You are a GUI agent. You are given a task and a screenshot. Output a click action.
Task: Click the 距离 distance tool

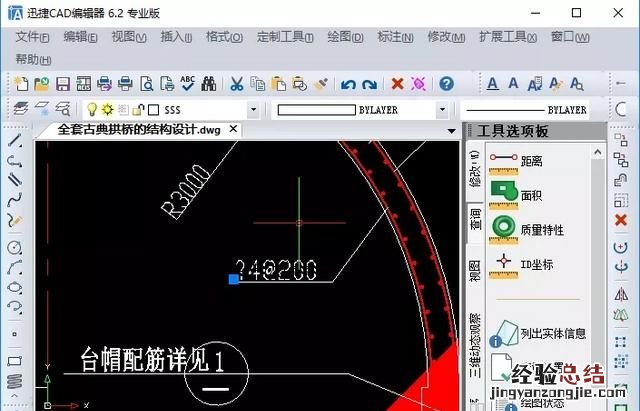coord(516,162)
